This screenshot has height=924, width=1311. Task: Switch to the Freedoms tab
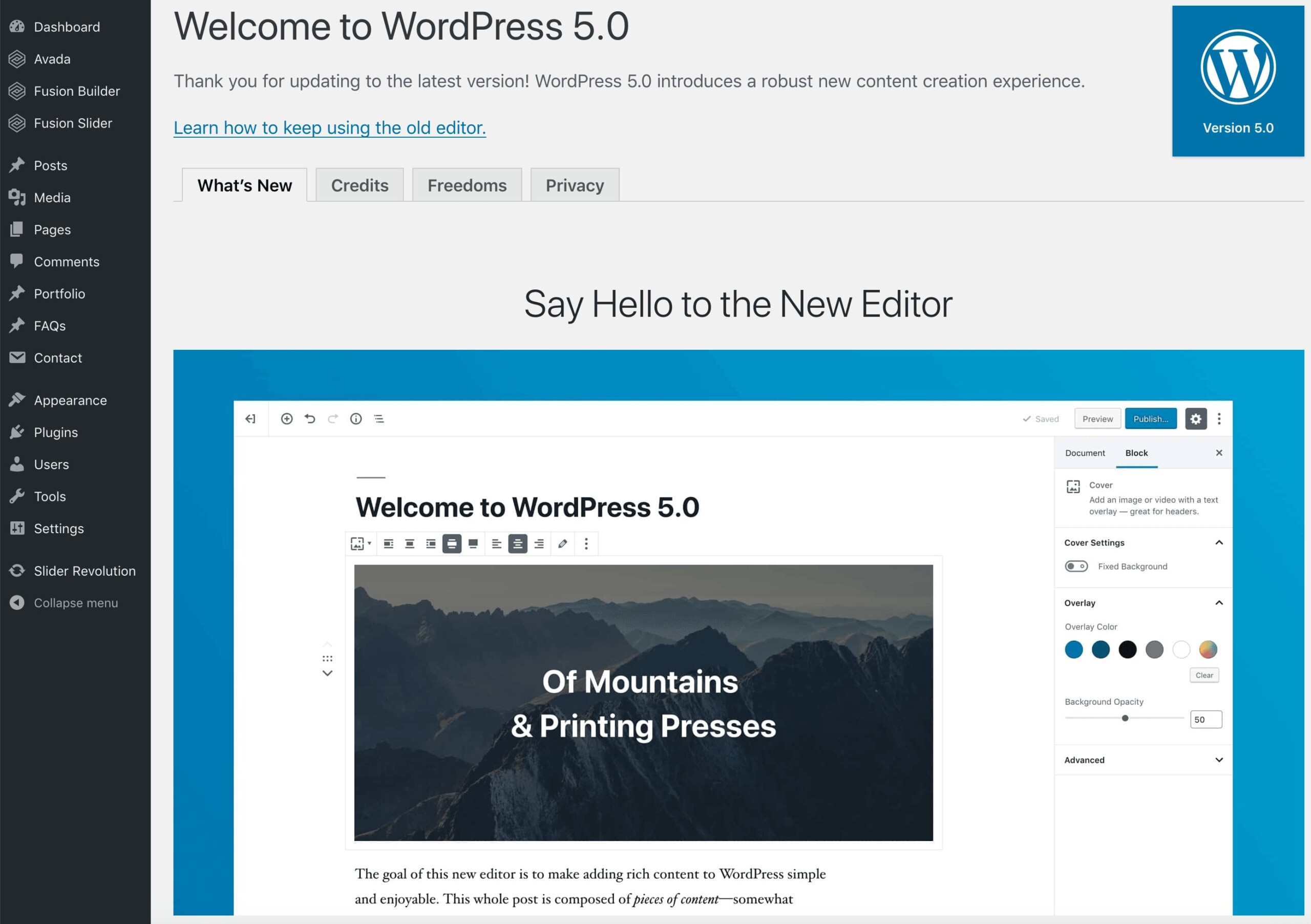(x=467, y=185)
